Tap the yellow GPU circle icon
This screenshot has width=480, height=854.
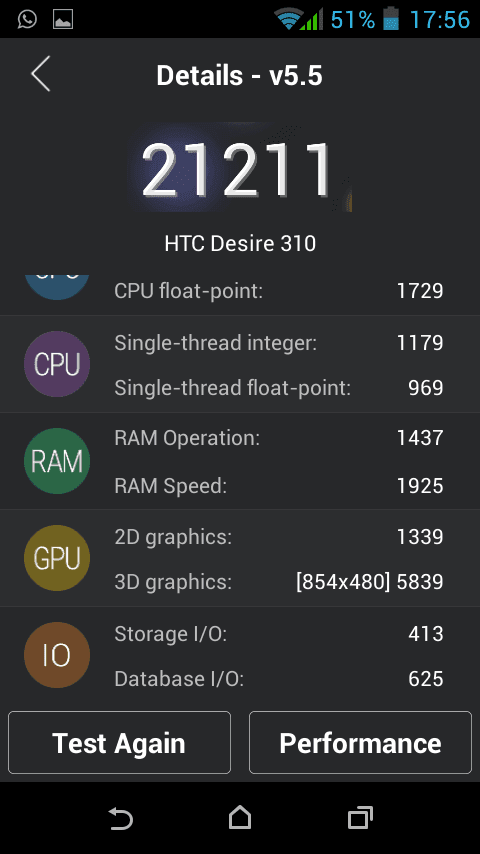[x=57, y=558]
